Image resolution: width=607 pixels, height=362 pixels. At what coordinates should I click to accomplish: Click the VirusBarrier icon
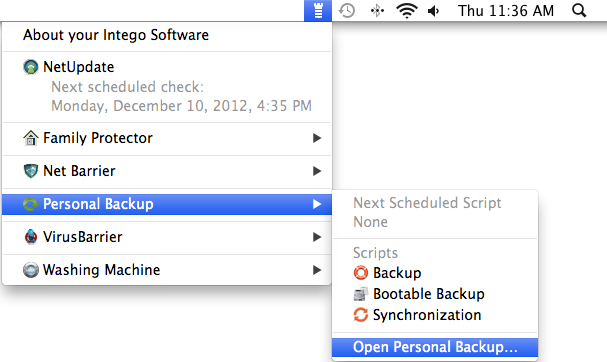click(31, 237)
